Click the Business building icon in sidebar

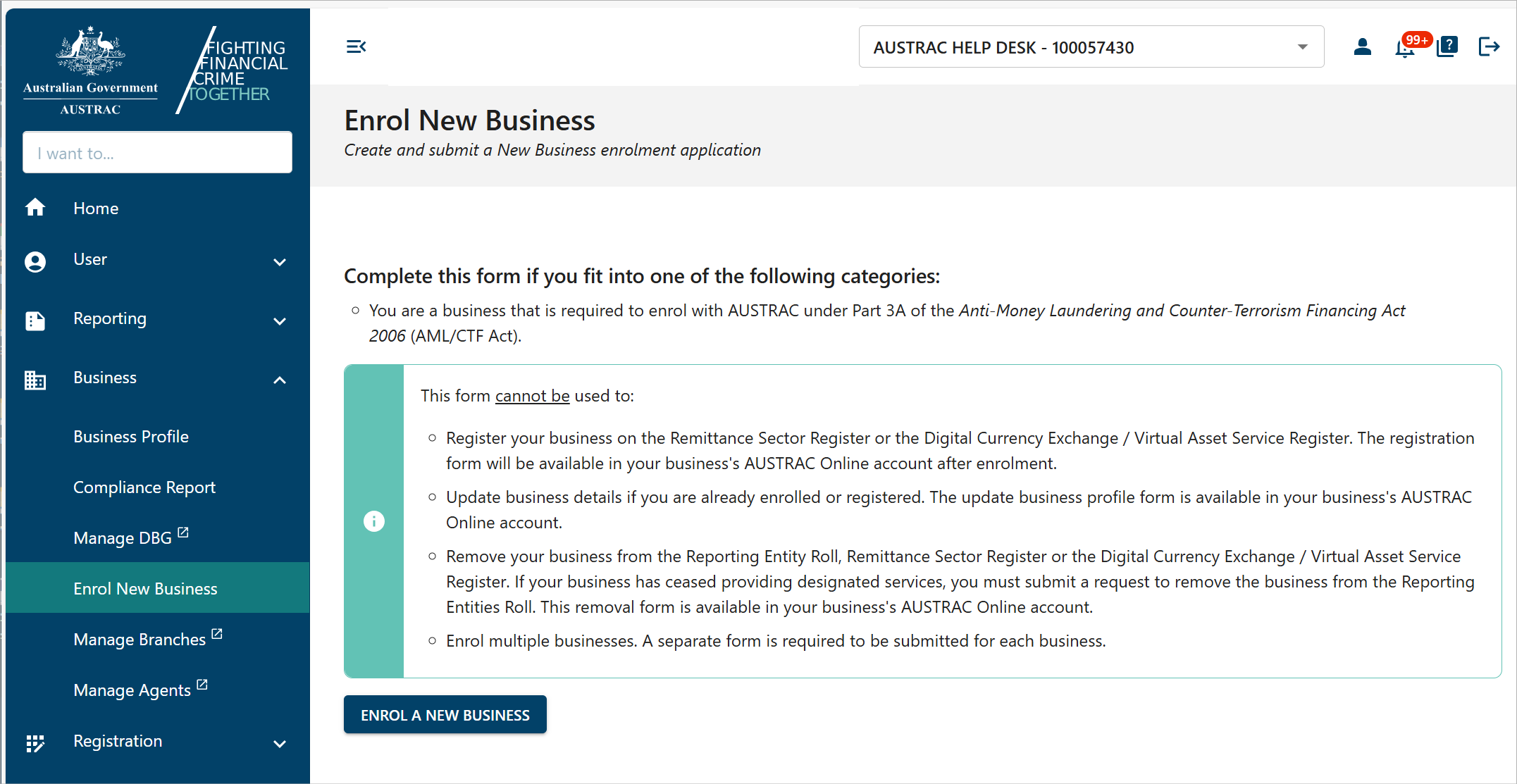[35, 380]
